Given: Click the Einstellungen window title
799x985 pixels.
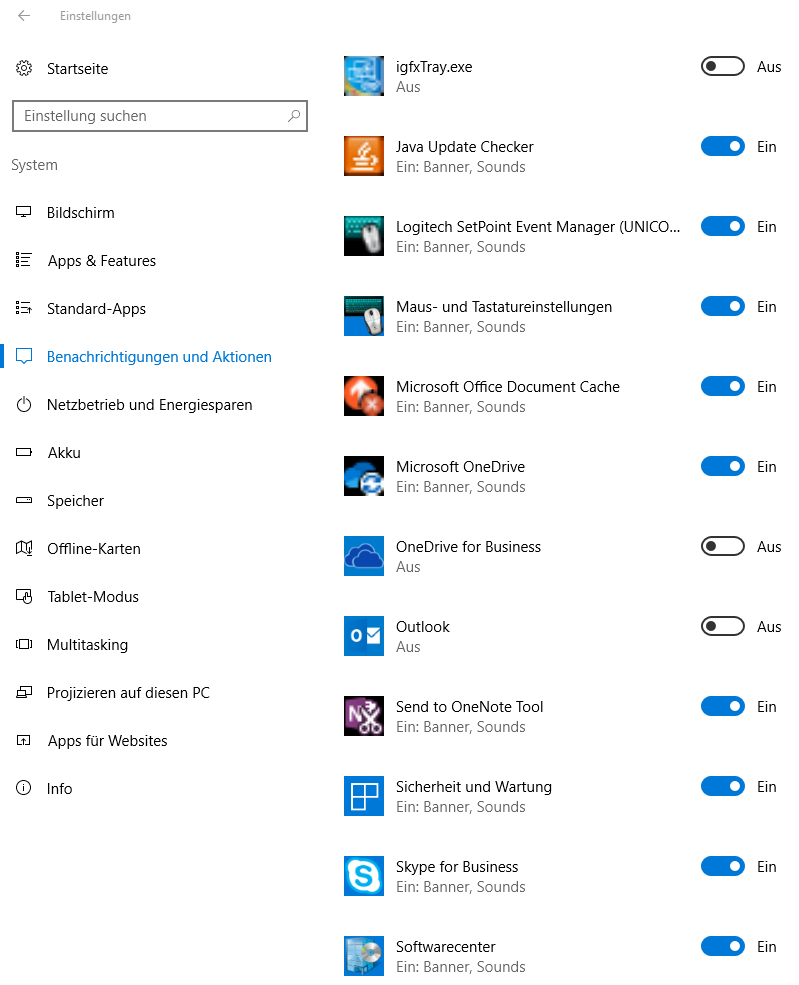Looking at the screenshot, I should tap(95, 16).
